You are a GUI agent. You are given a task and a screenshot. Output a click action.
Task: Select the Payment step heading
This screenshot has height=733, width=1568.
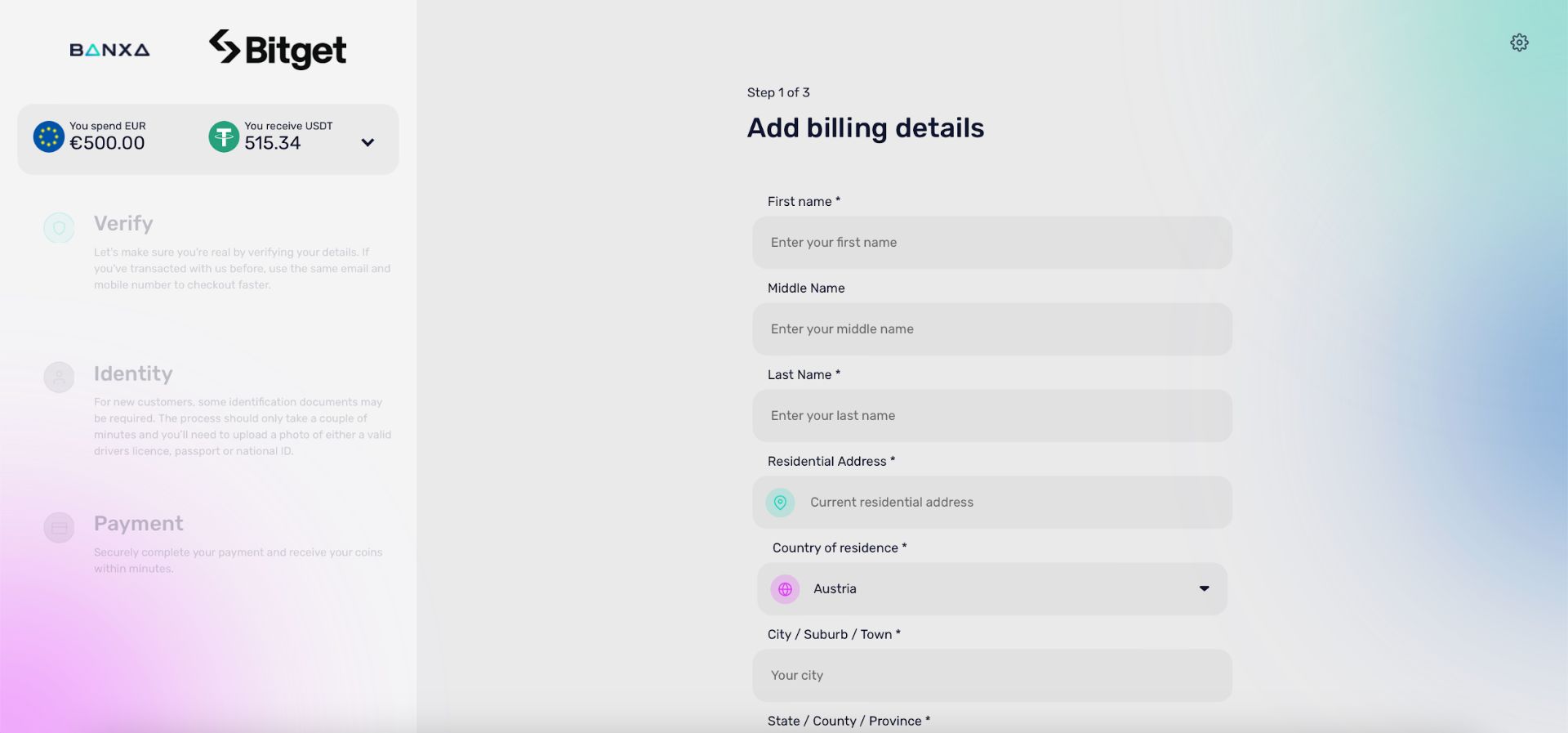(x=138, y=523)
